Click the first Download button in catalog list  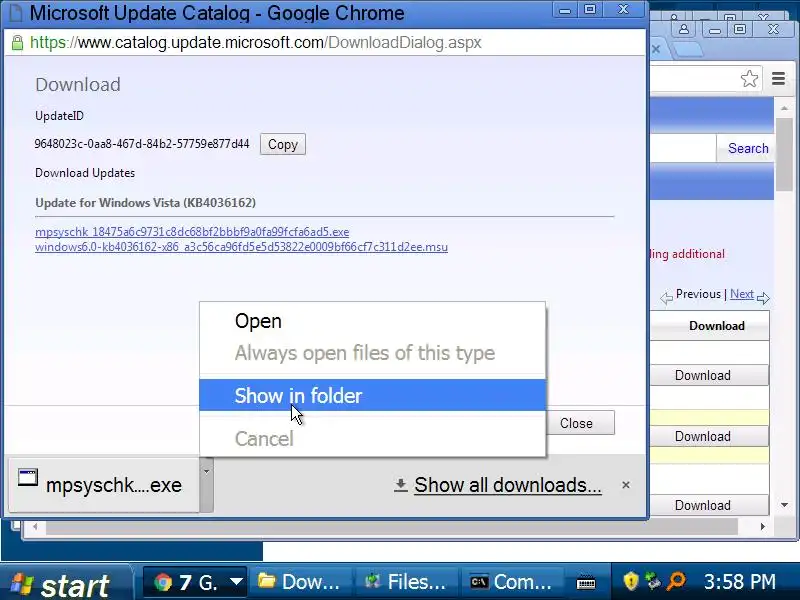pos(710,376)
